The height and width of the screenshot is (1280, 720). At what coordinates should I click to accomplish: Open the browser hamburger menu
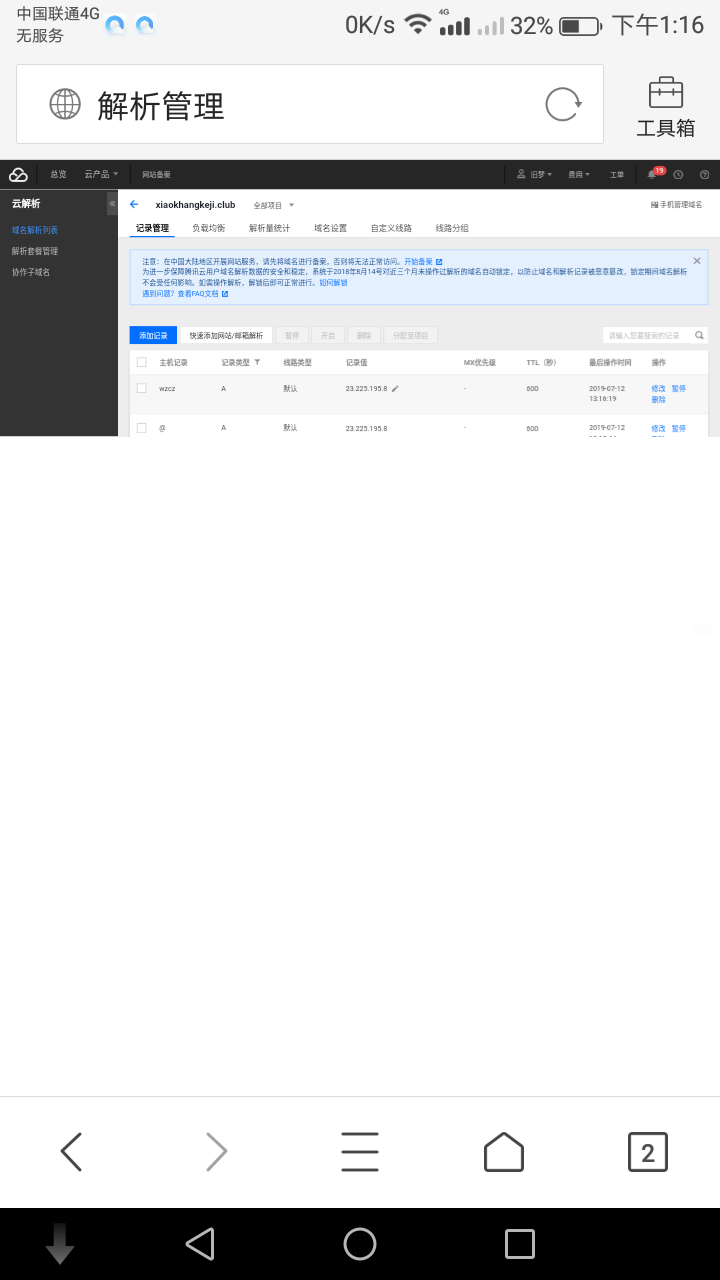tap(359, 1152)
